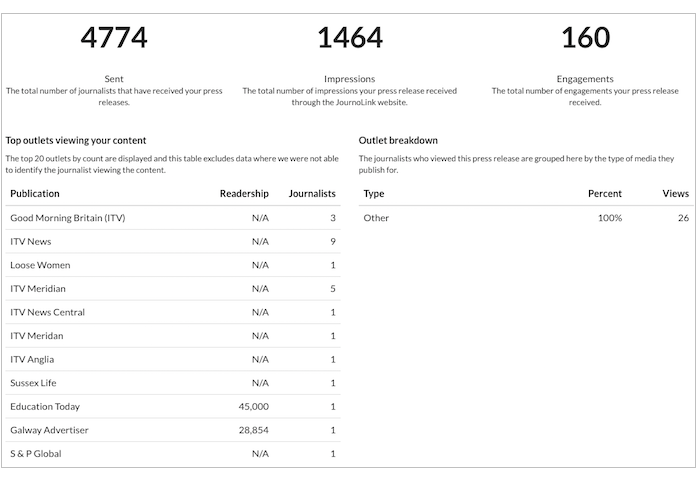This screenshot has width=700, height=486.
Task: Click the Publication column header
Action: click(35, 194)
